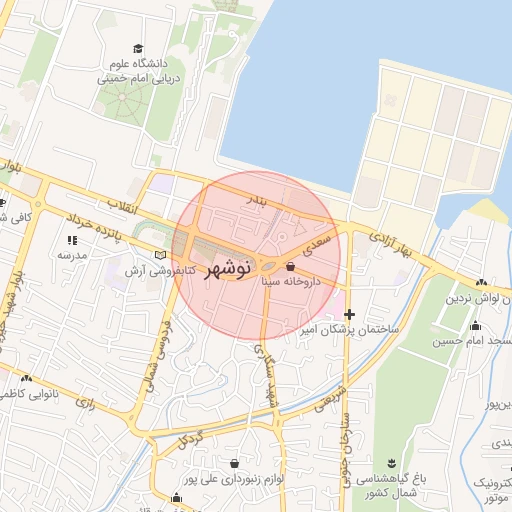Open the botanical garden flower icon
The width and height of the screenshot is (512, 512).
pyautogui.click(x=392, y=463)
